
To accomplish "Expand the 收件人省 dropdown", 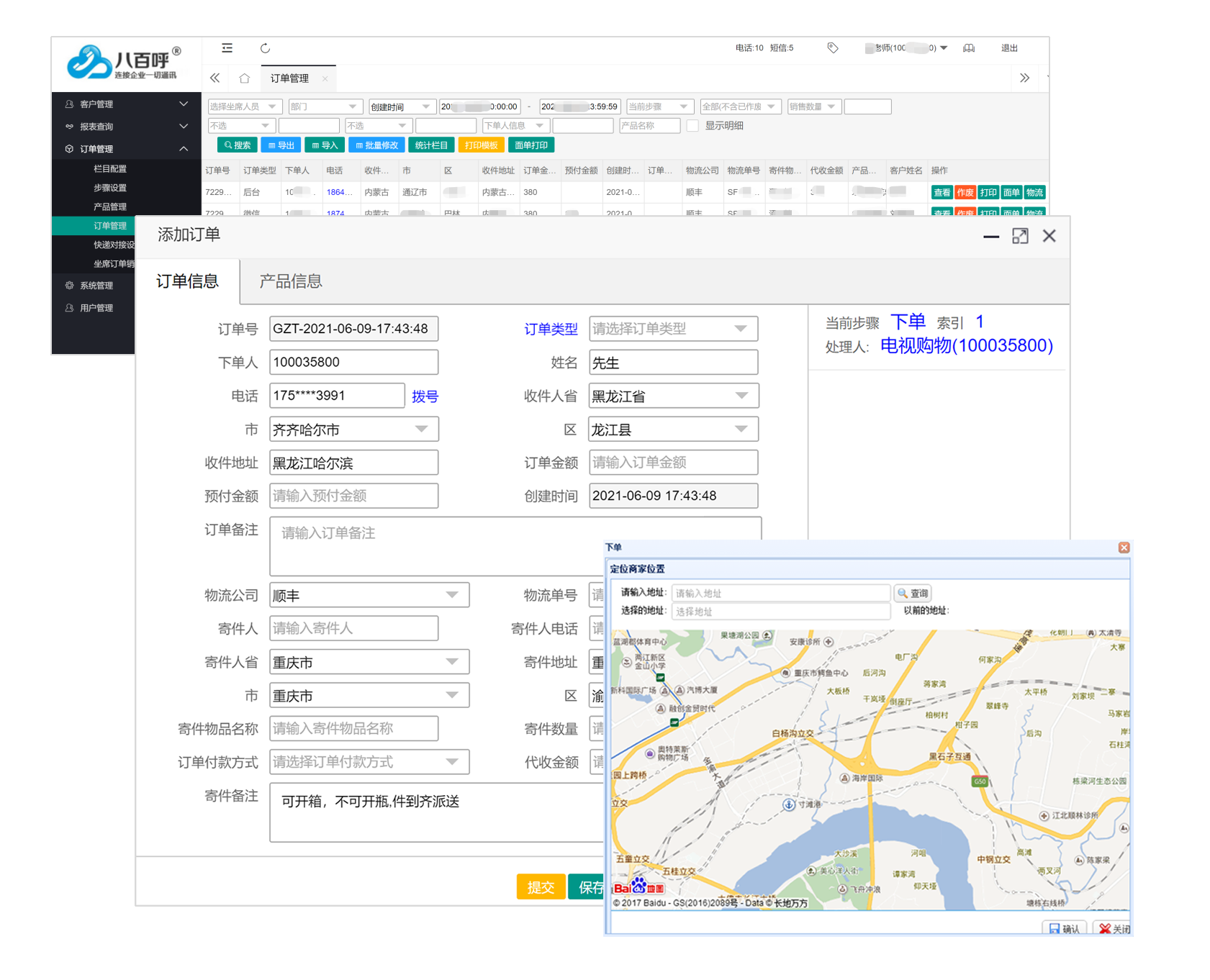I will coord(673,396).
